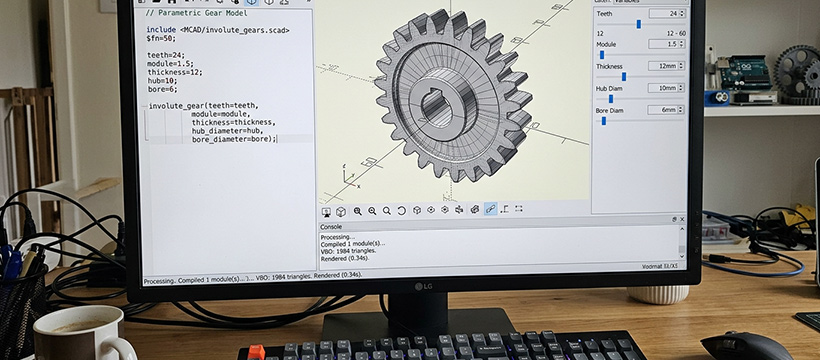The height and width of the screenshot is (360, 820).
Task: Click the Render cube icon in viewport toolbar
Action: (x=340, y=211)
